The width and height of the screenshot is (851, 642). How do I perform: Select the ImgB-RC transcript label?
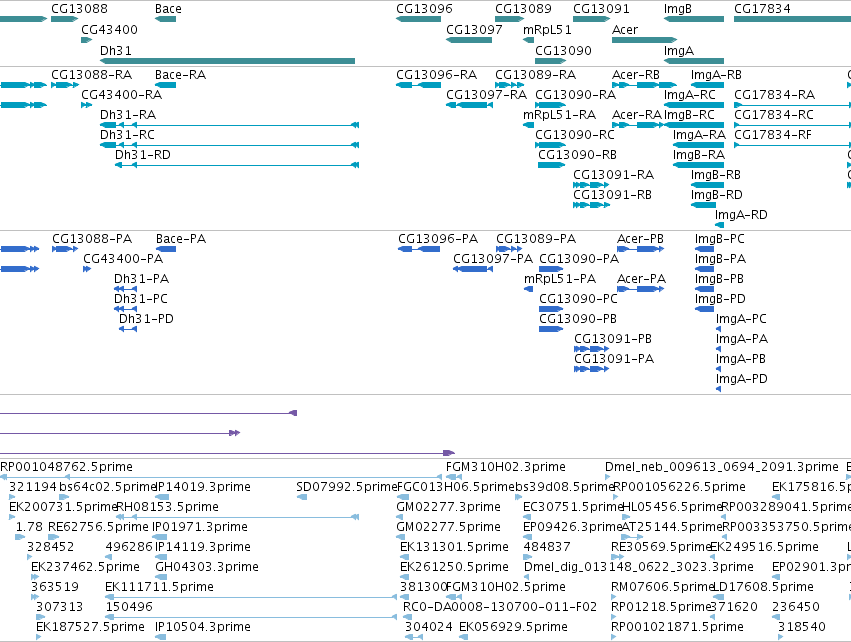(x=689, y=115)
